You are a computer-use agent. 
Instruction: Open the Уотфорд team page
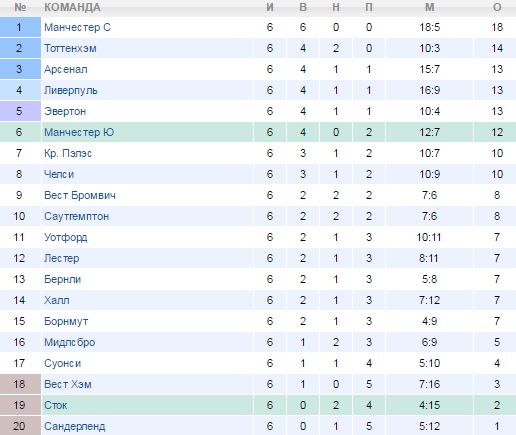point(66,237)
